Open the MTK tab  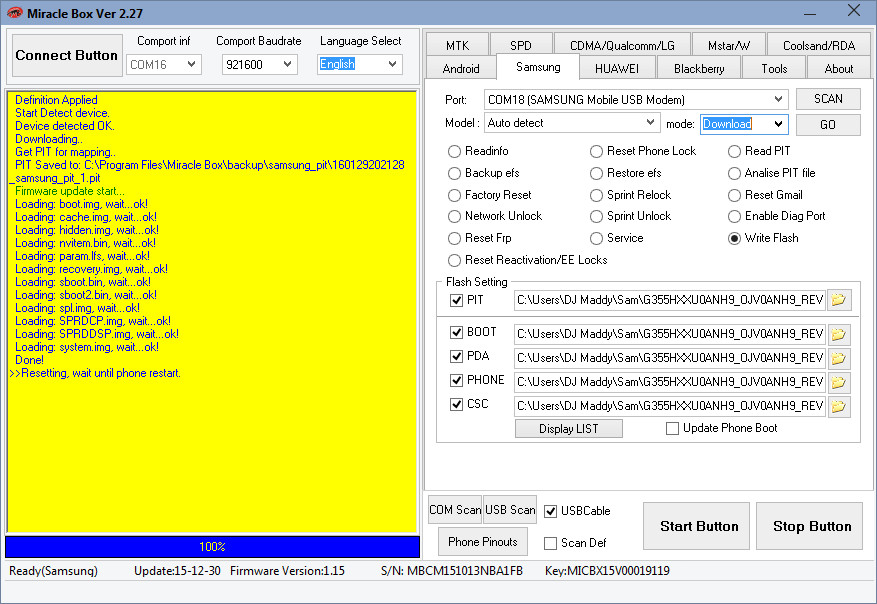(457, 45)
